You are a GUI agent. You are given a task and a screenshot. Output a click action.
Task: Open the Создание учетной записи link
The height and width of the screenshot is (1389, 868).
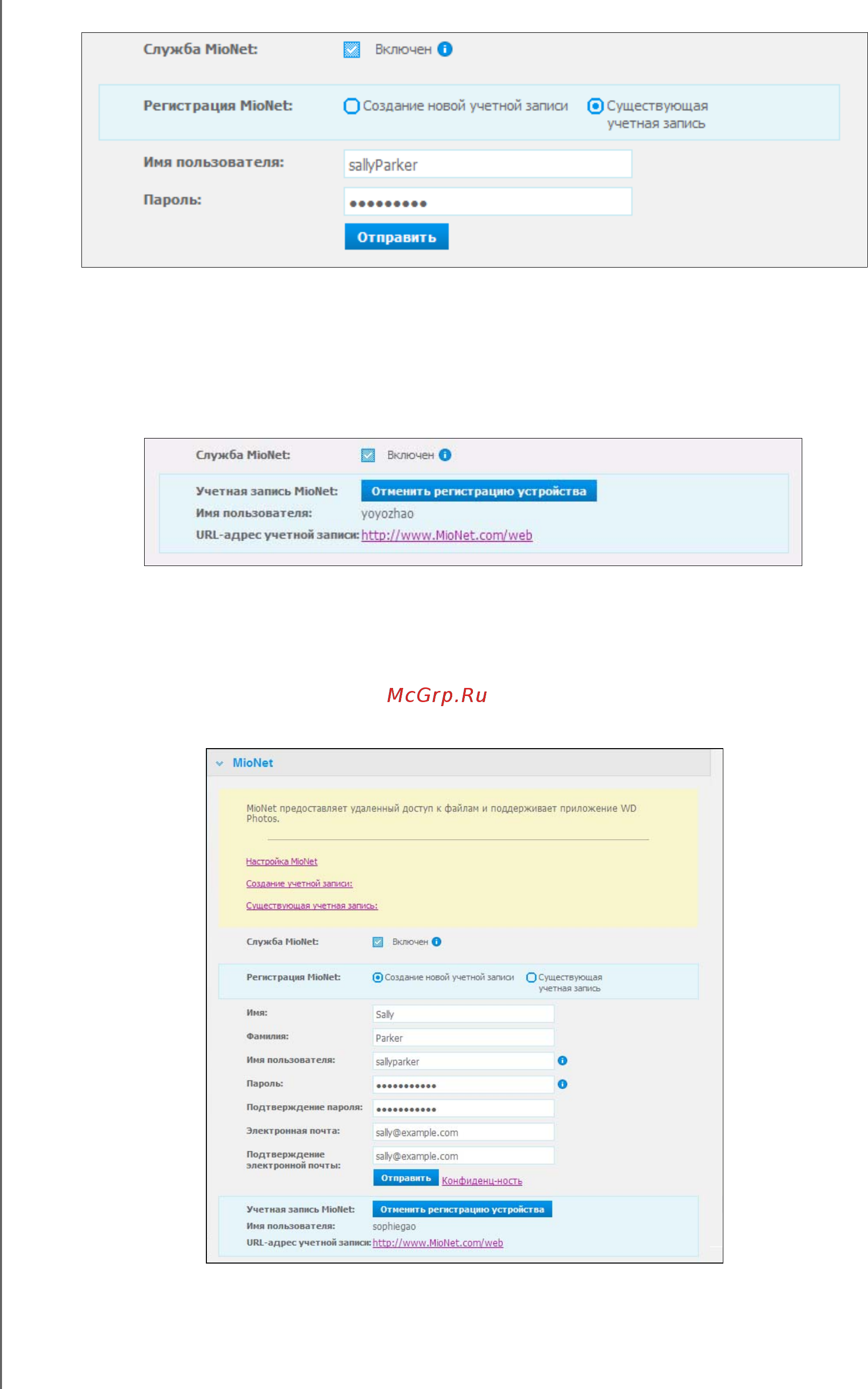(299, 883)
